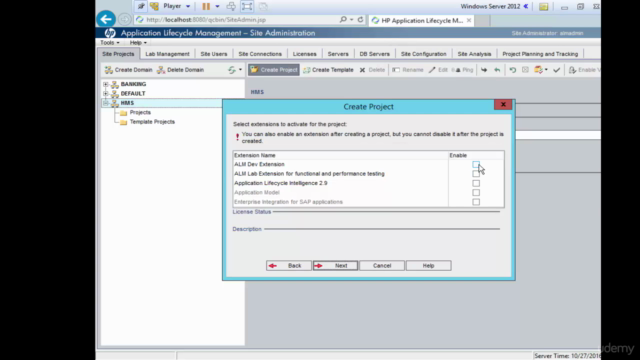The width and height of the screenshot is (640, 360).
Task: Click the Edit pencil toolbar button
Action: [x=438, y=70]
